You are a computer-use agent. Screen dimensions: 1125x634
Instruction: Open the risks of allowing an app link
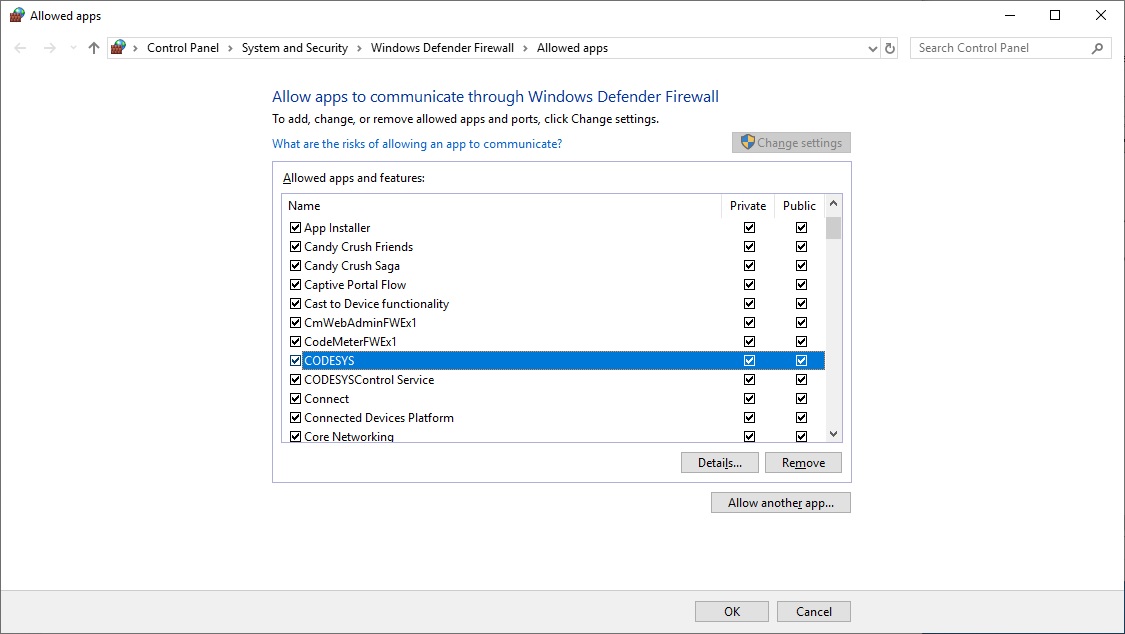click(417, 143)
